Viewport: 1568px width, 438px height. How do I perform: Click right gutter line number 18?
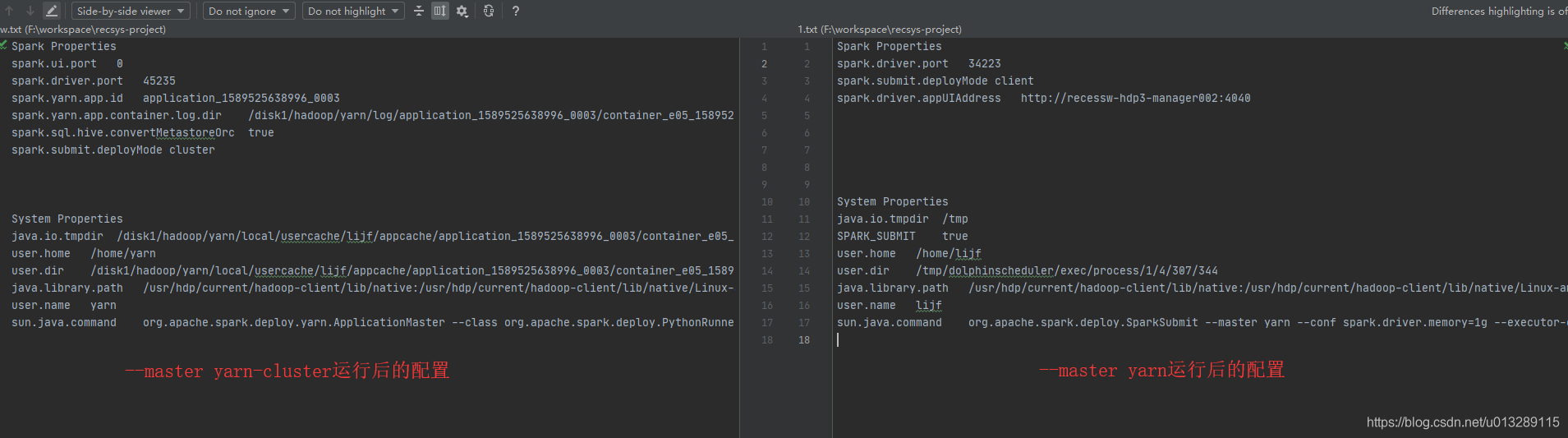pyautogui.click(x=804, y=339)
